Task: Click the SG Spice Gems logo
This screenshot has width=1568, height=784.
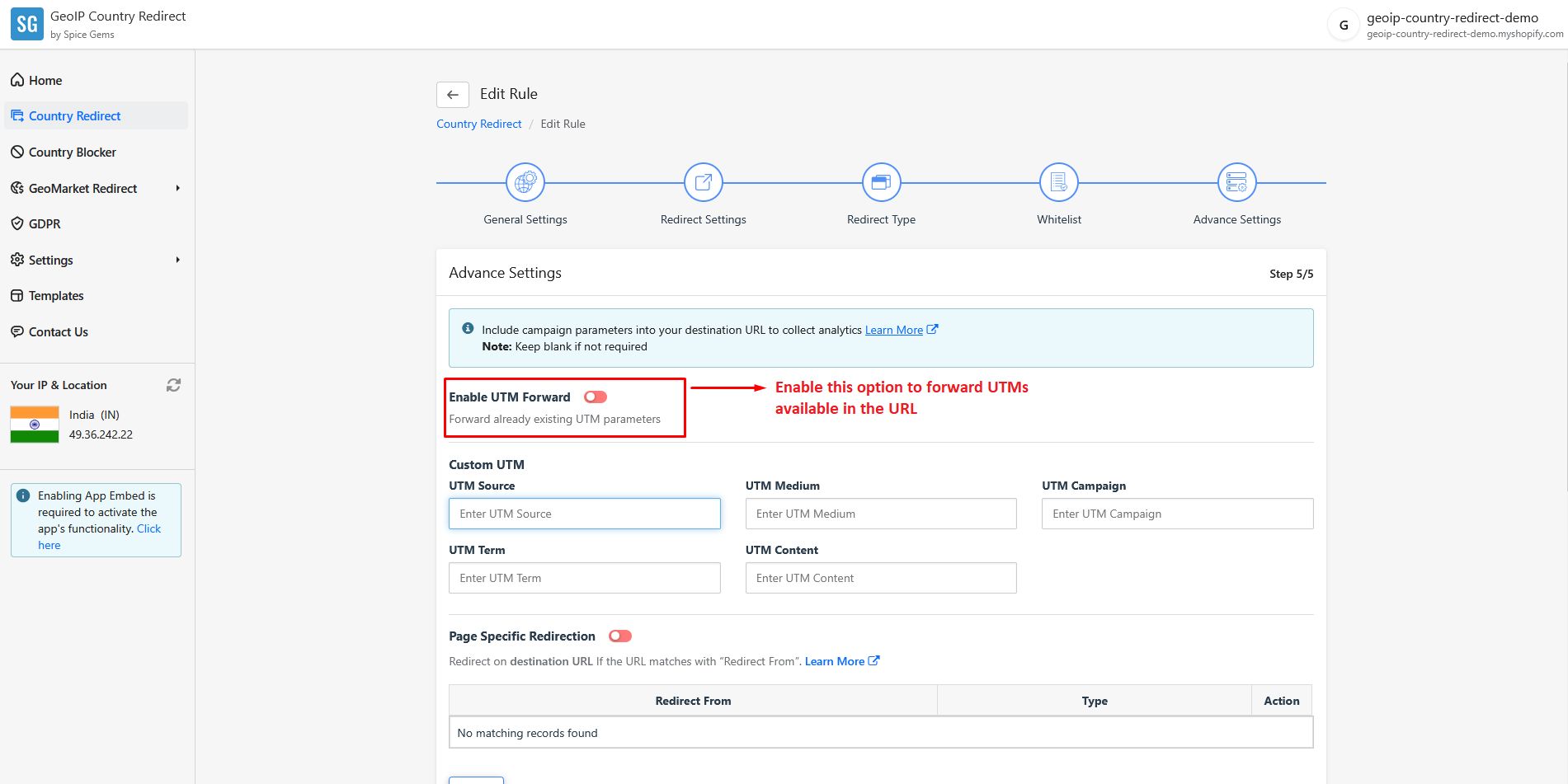Action: point(27,25)
